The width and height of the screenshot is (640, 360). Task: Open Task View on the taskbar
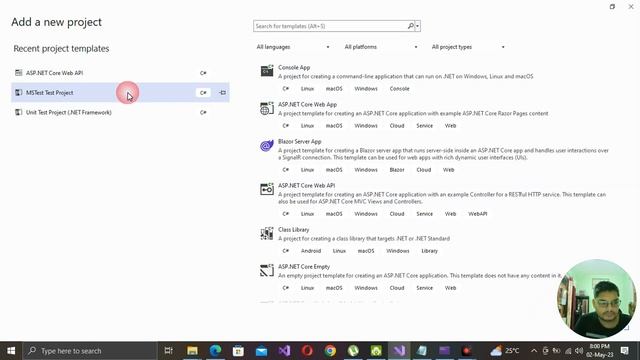point(169,351)
